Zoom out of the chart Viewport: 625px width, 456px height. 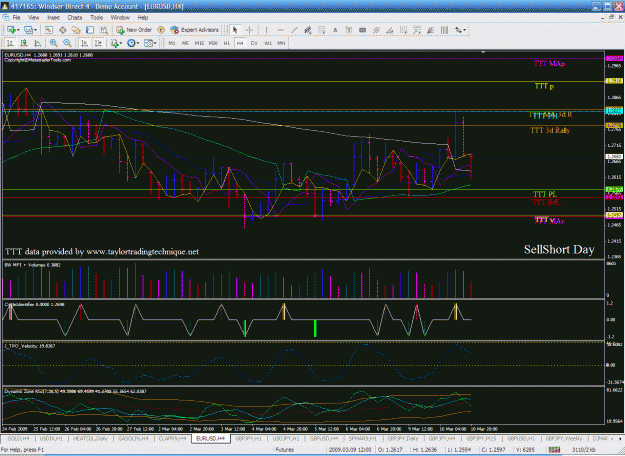click(x=67, y=43)
